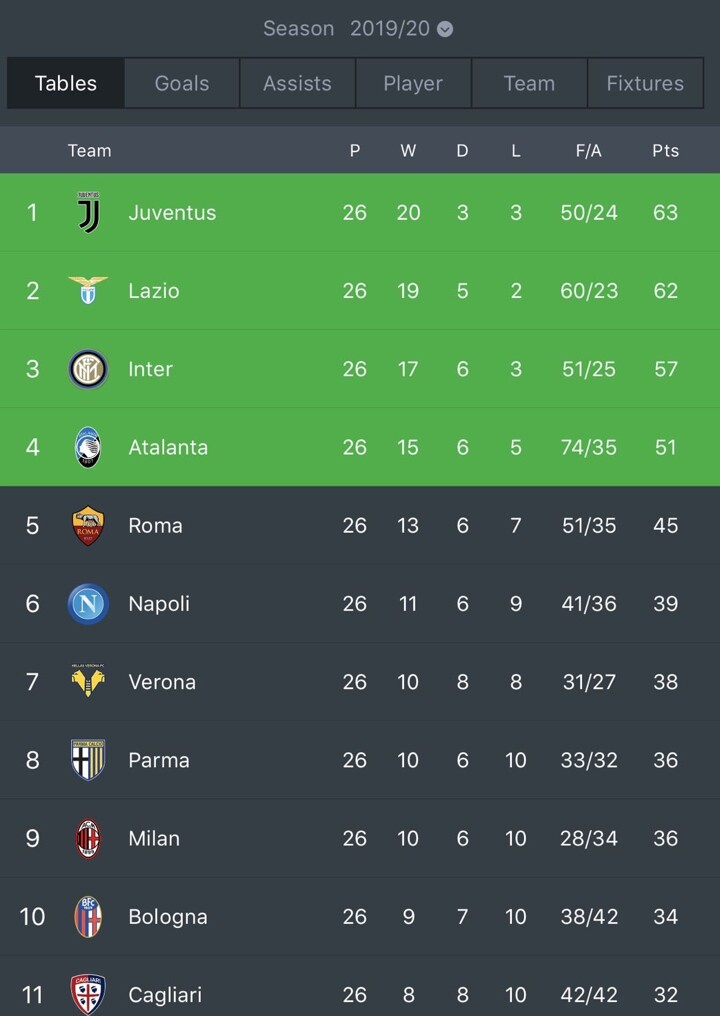Open the Verona club logo
The height and width of the screenshot is (1016, 720).
pos(88,680)
